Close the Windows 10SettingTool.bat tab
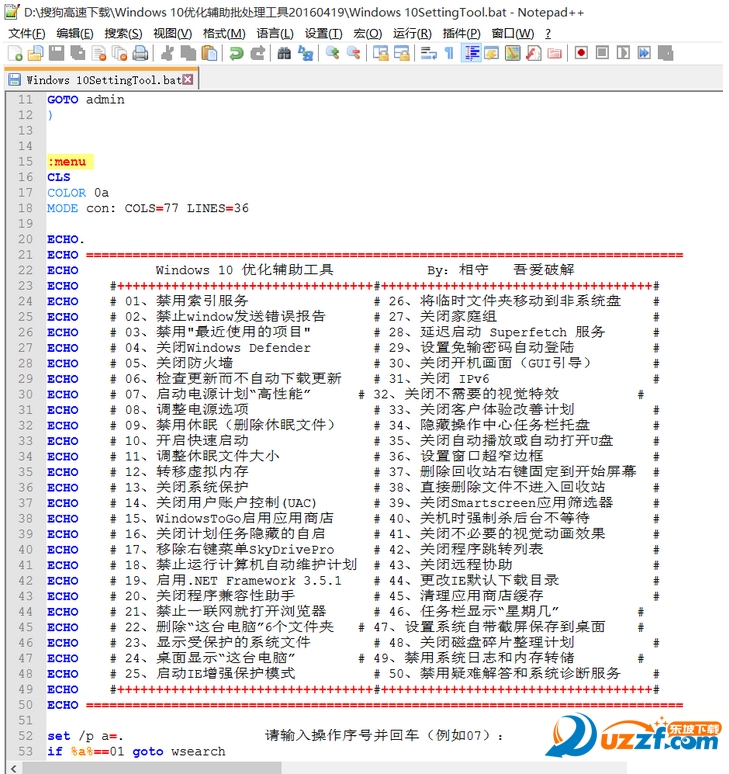The image size is (729, 774). click(x=188, y=79)
